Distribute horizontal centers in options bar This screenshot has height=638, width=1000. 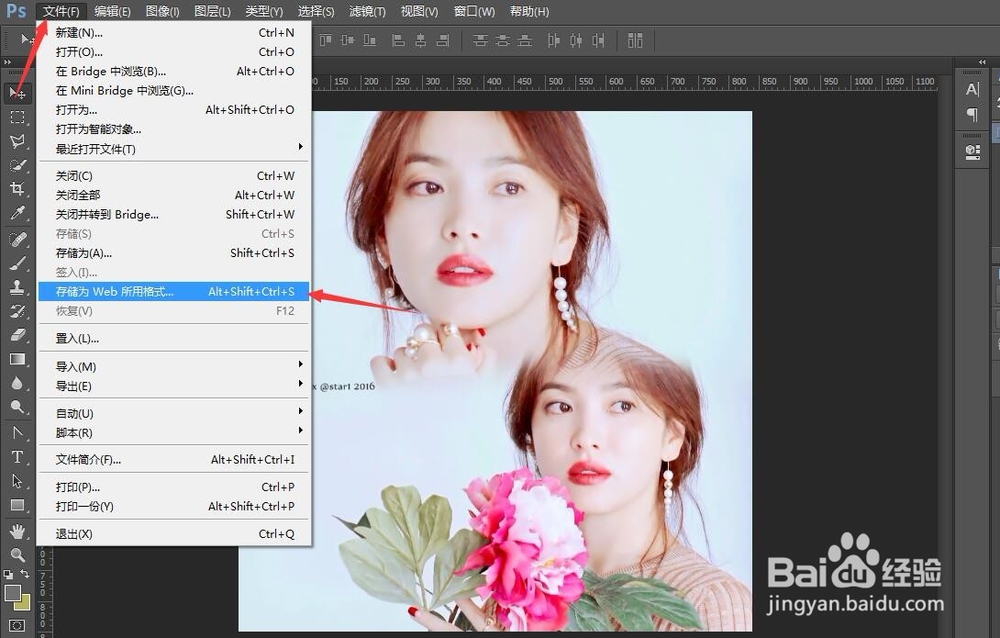[x=576, y=41]
